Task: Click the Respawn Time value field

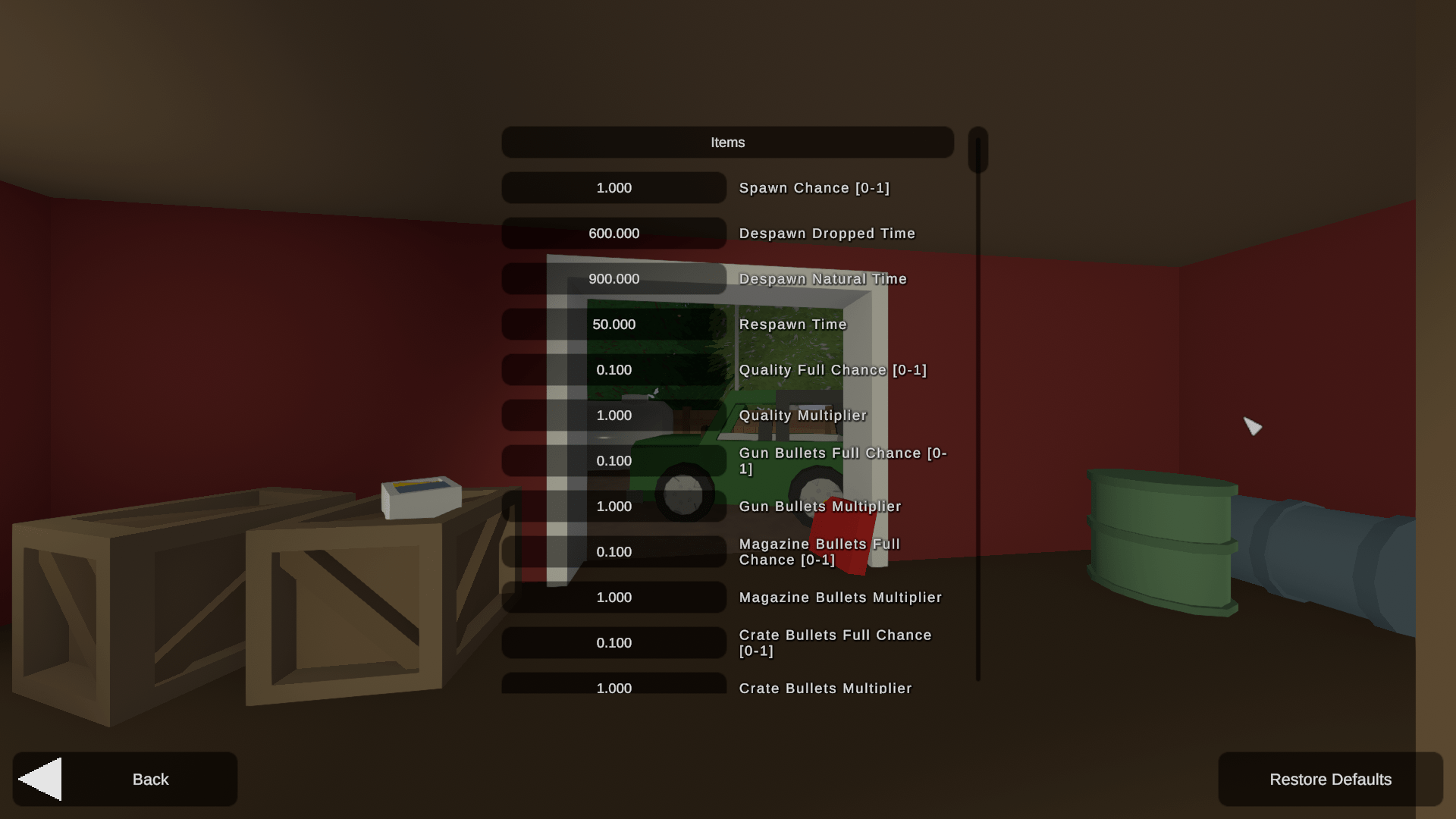Action: (x=614, y=324)
